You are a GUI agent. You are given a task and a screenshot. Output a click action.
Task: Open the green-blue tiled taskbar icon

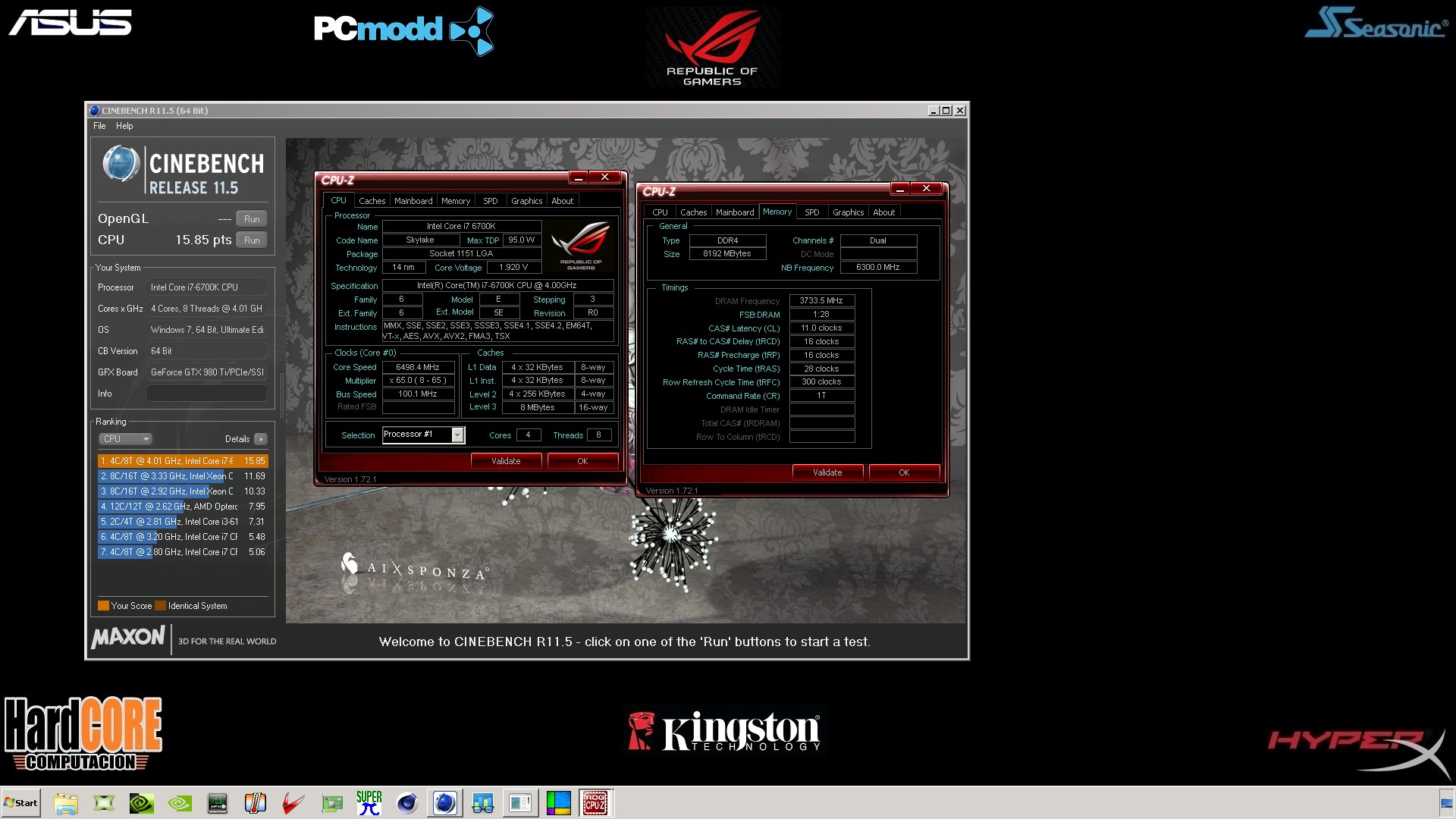pyautogui.click(x=559, y=803)
